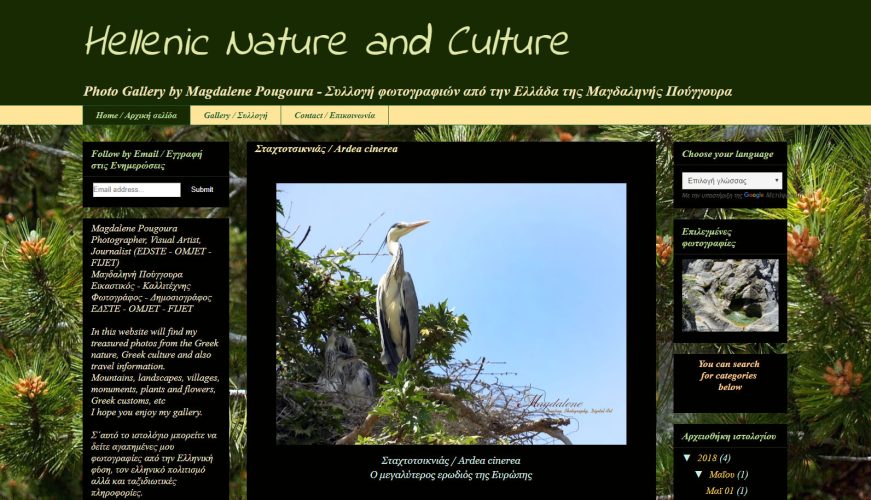The image size is (871, 500).
Task: Click the You can search for categories text
Action: (x=729, y=376)
